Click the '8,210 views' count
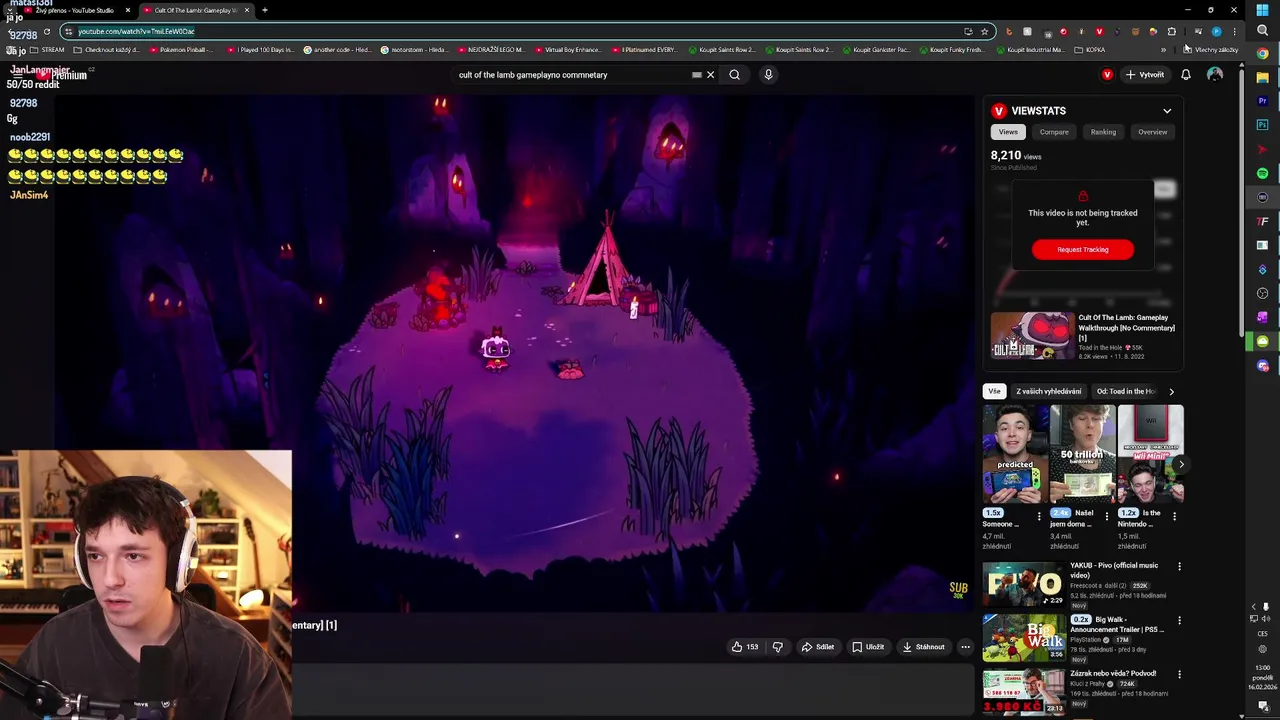Viewport: 1280px width, 720px height. 1016,156
